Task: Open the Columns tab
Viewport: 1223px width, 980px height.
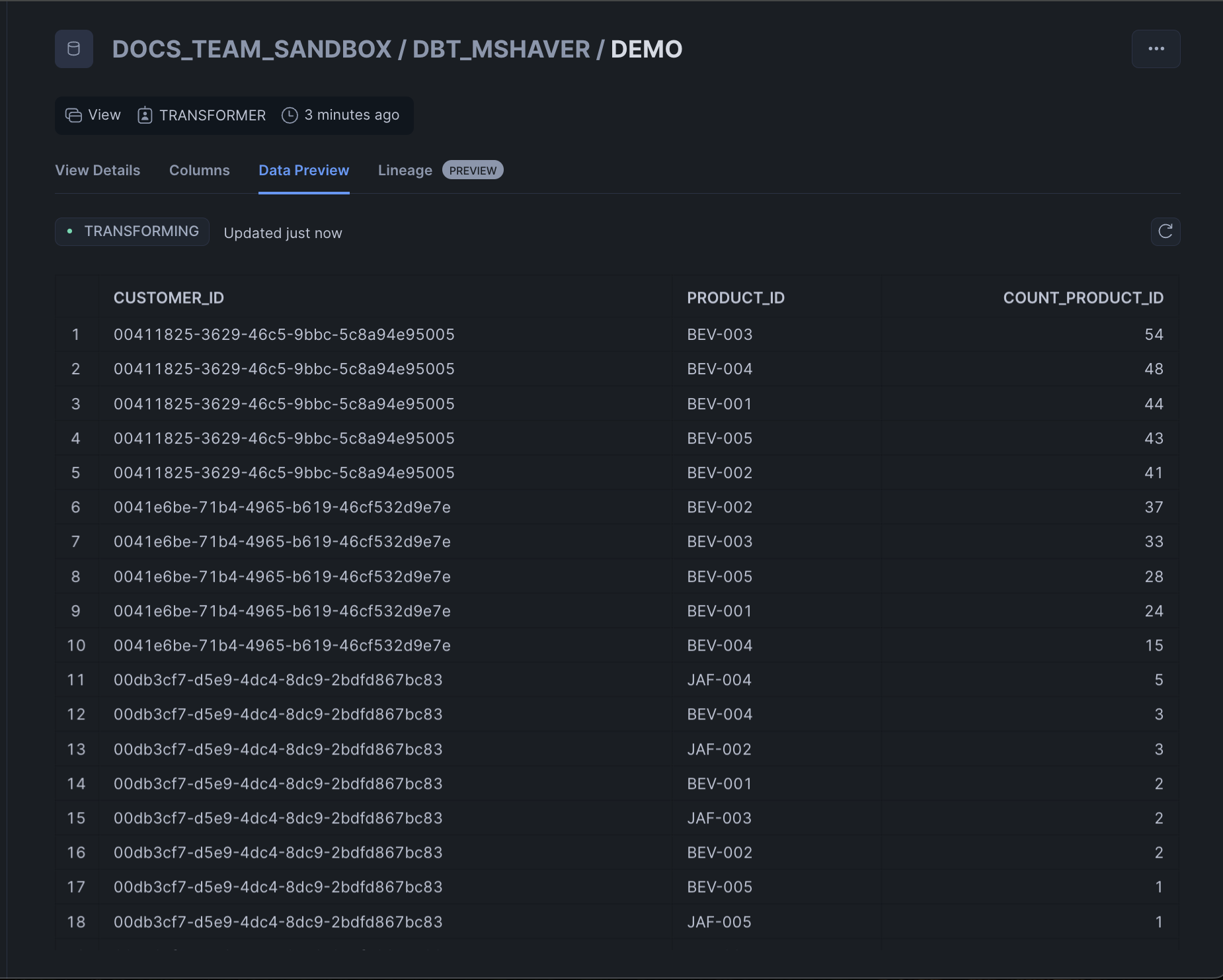Action: click(199, 170)
